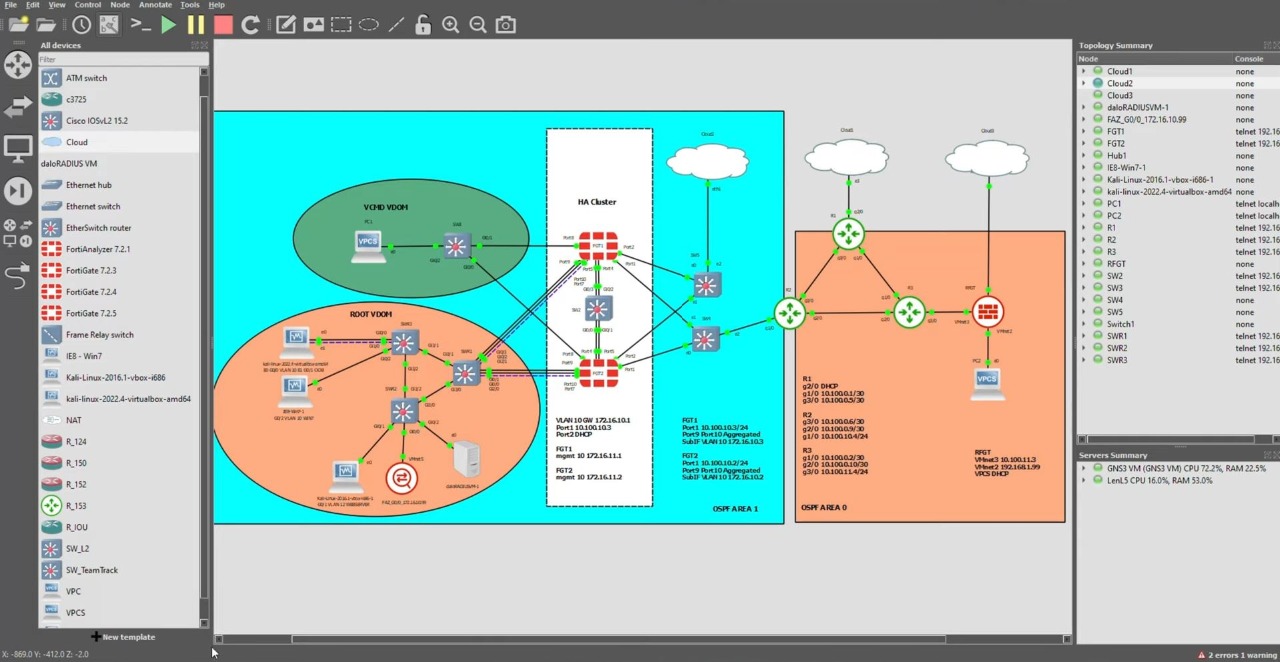The height and width of the screenshot is (662, 1280).
Task: Expand Cloud2 node in Topology Summary
Action: tap(1083, 83)
